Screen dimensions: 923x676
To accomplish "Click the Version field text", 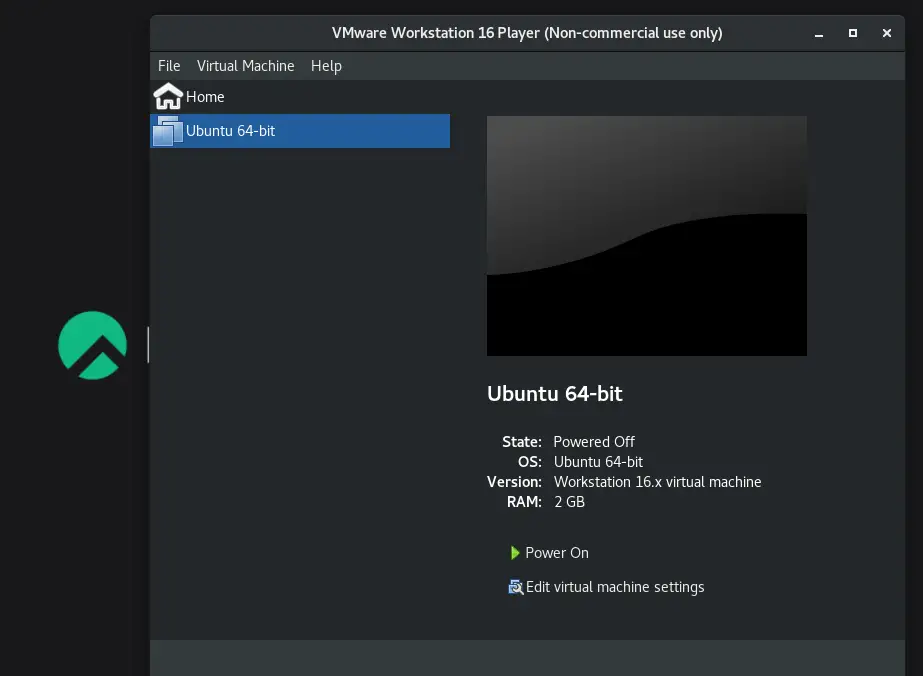I will coord(657,481).
